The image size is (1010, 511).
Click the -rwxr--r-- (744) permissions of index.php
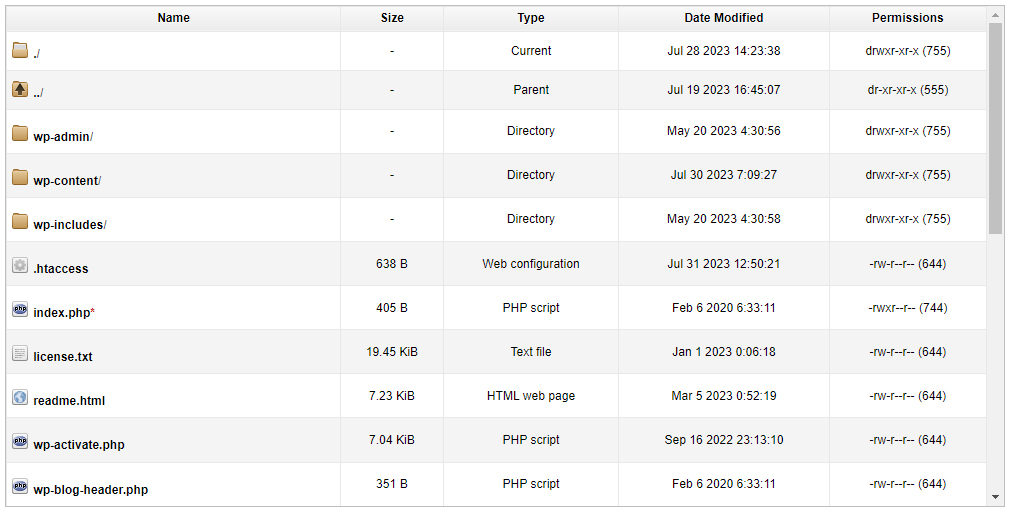[x=907, y=308]
